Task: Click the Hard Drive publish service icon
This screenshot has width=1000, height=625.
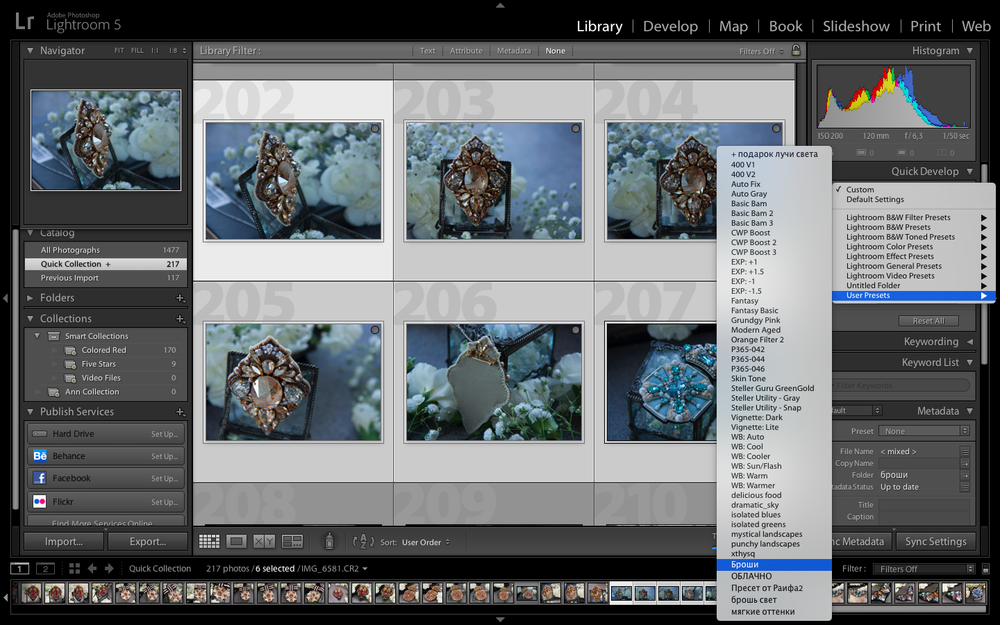Action: (40, 434)
